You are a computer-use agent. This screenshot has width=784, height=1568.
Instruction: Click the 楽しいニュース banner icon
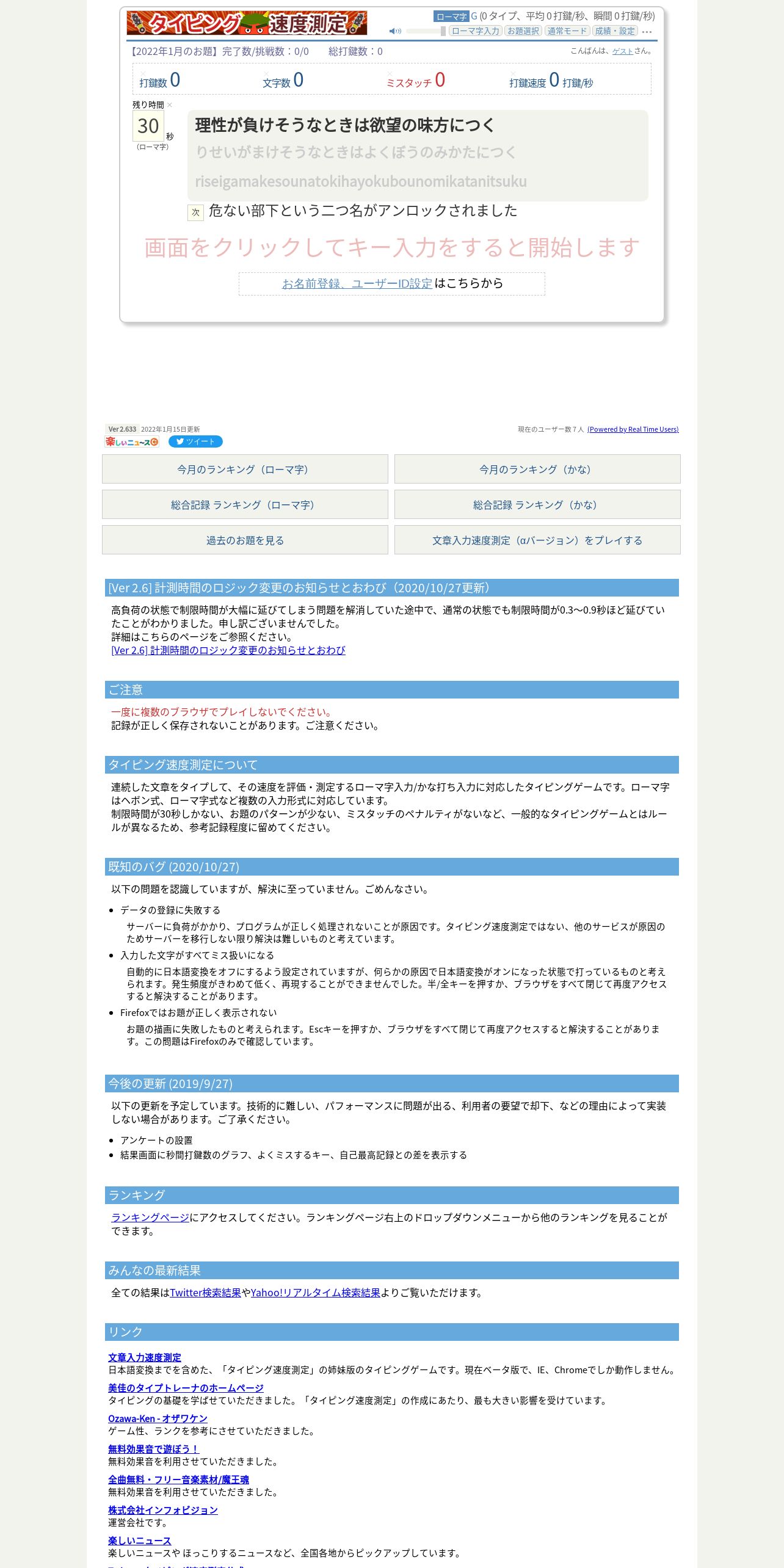[132, 441]
